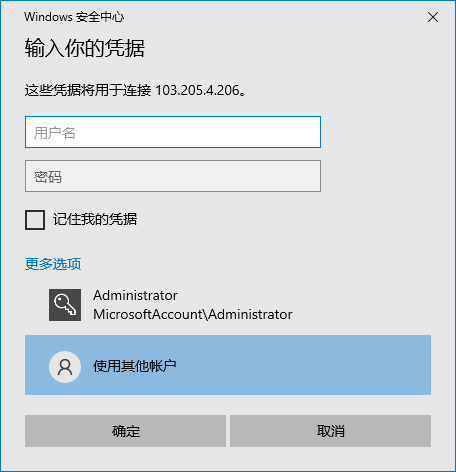Click the 输入你的凭据 heading
Image resolution: width=456 pixels, height=472 pixels.
click(x=85, y=48)
